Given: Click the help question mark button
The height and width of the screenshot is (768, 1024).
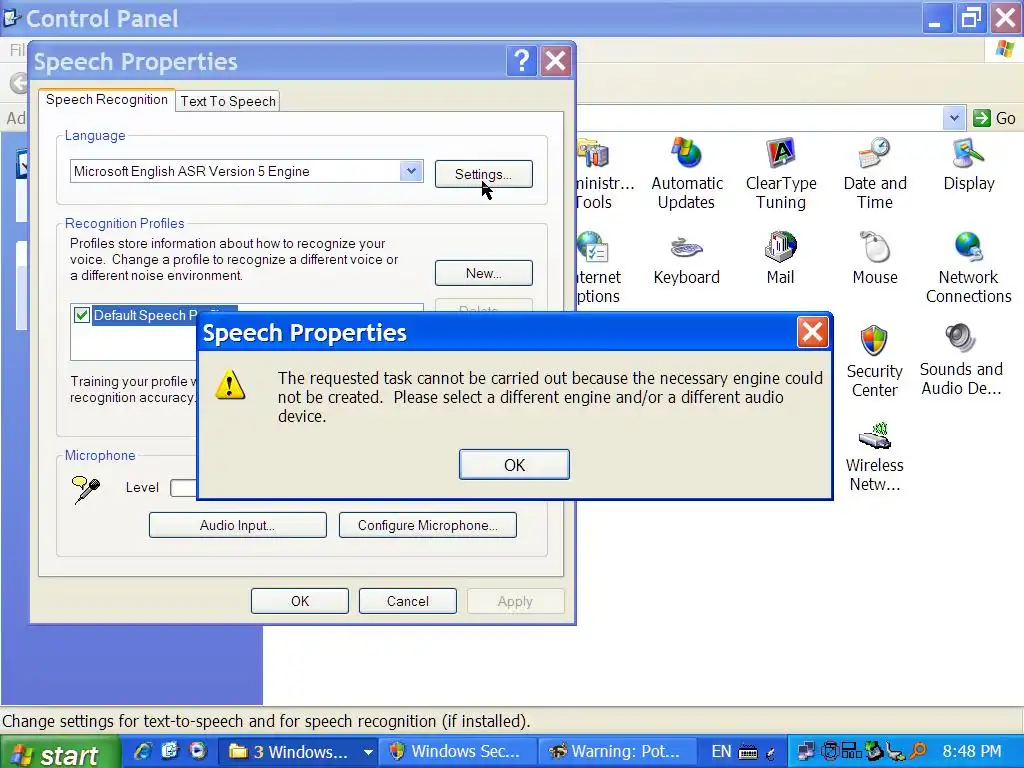Looking at the screenshot, I should [x=521, y=61].
